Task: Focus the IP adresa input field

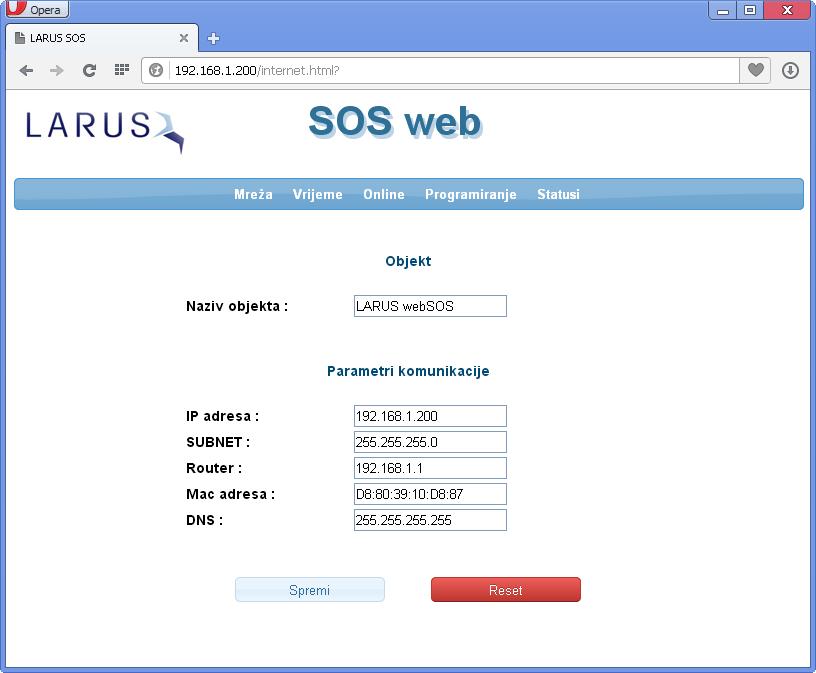Action: 430,416
